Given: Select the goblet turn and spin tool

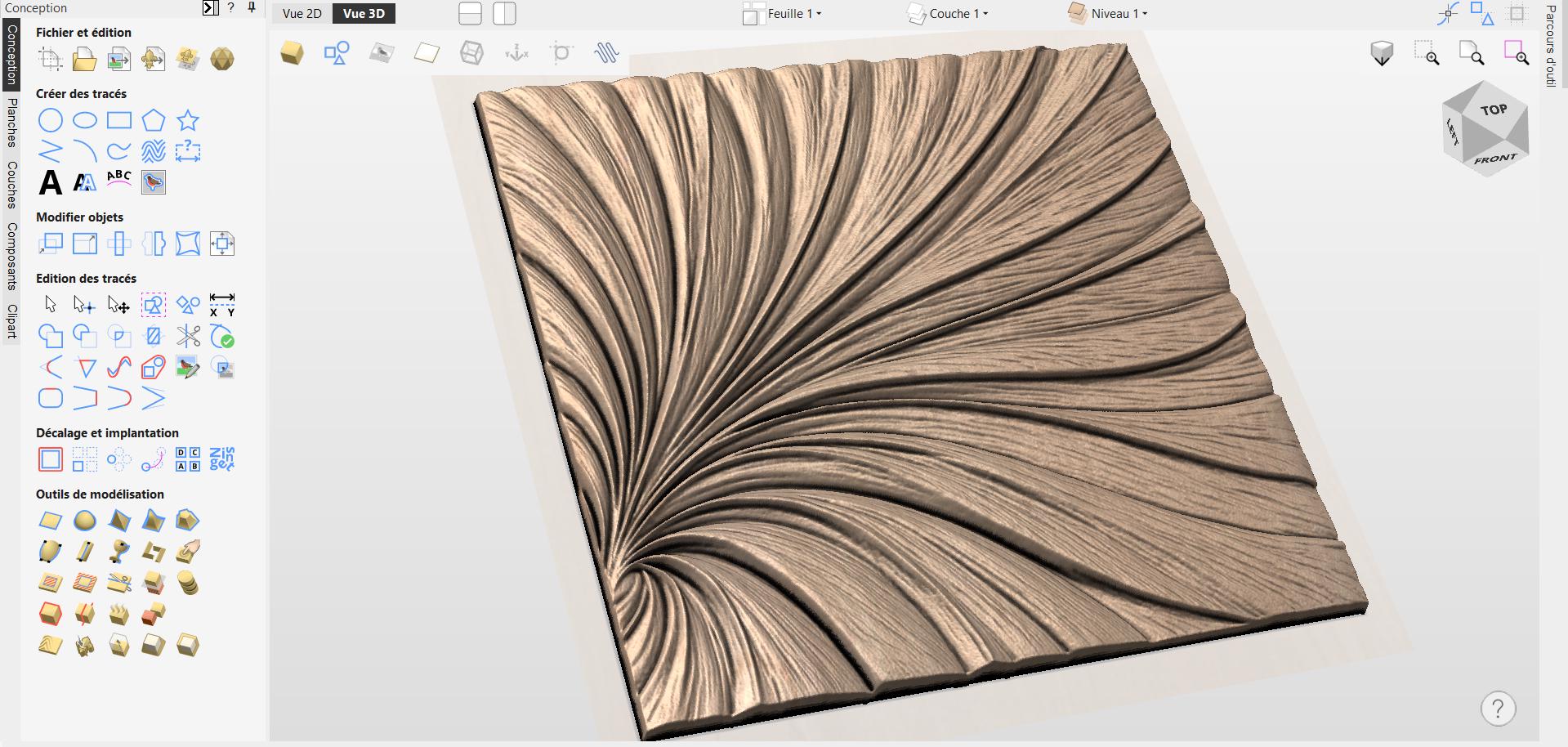Looking at the screenshot, I should [119, 552].
